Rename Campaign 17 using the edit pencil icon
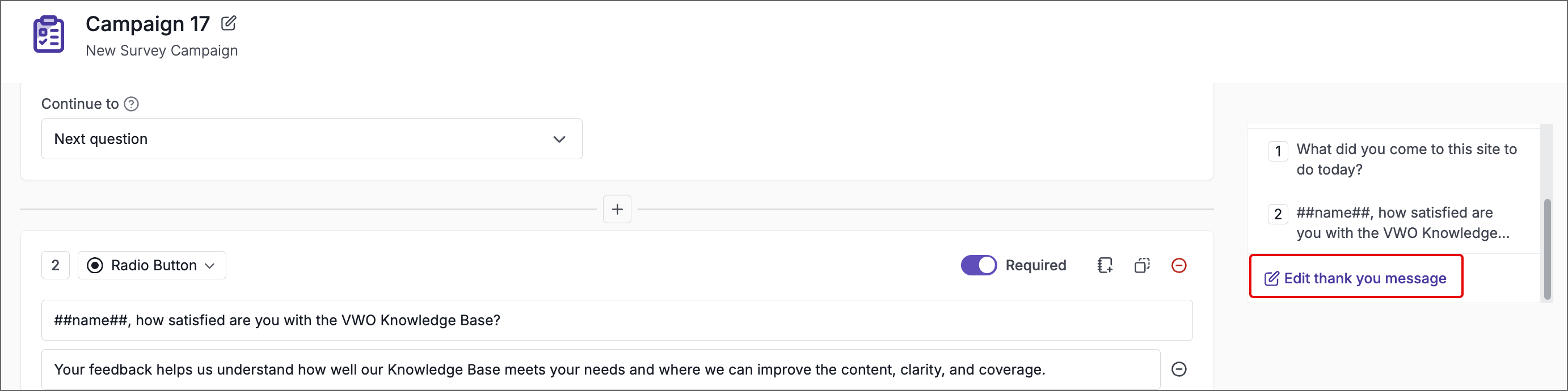Viewport: 1568px width, 391px height. pyautogui.click(x=228, y=23)
